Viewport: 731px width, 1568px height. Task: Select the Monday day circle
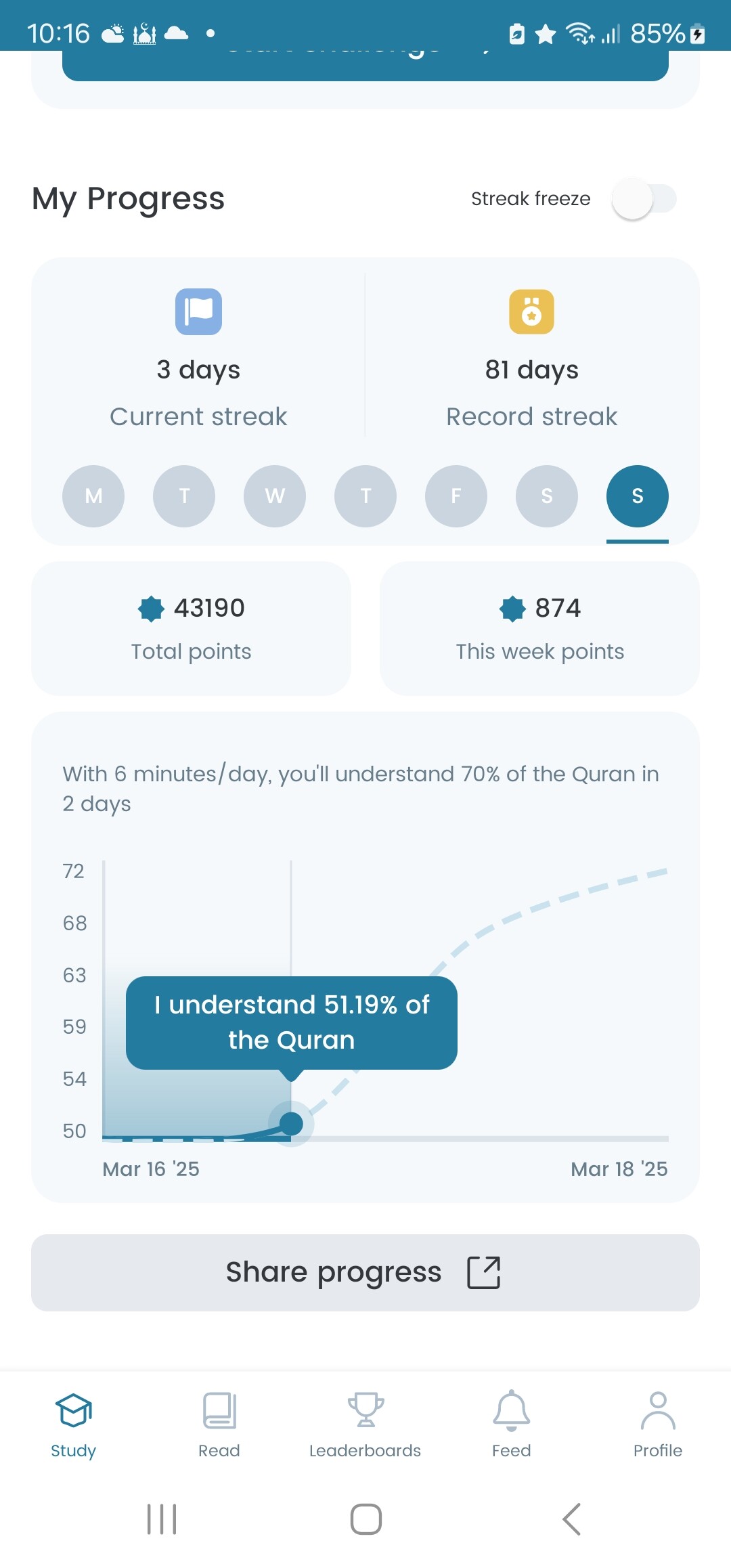tap(93, 496)
